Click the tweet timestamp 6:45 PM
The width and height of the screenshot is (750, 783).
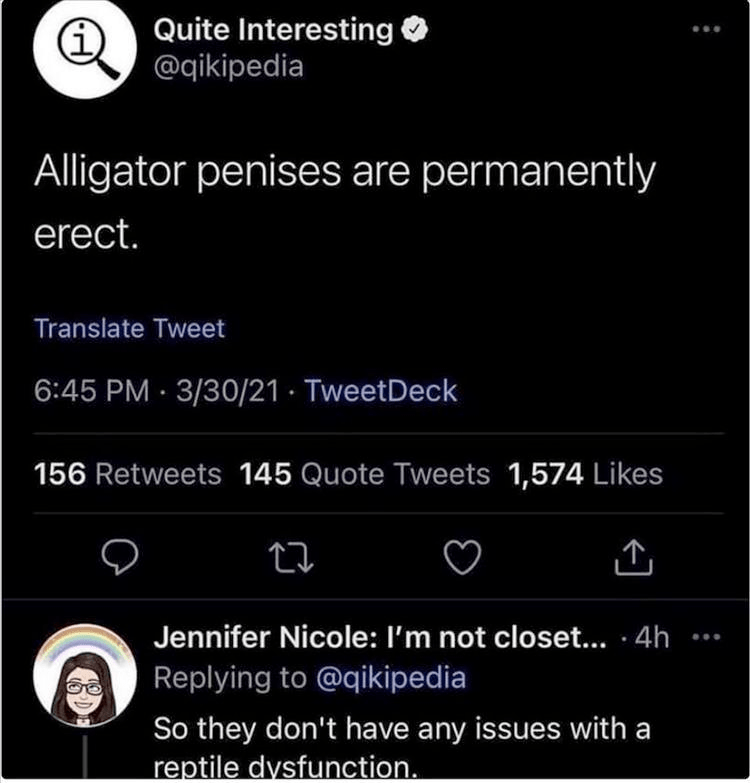[x=93, y=390]
